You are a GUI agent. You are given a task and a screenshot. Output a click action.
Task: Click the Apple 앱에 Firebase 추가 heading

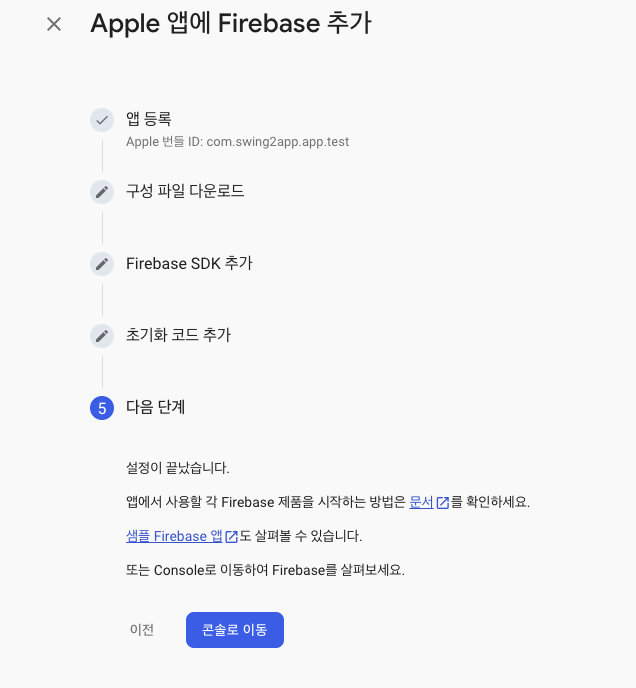click(x=231, y=24)
